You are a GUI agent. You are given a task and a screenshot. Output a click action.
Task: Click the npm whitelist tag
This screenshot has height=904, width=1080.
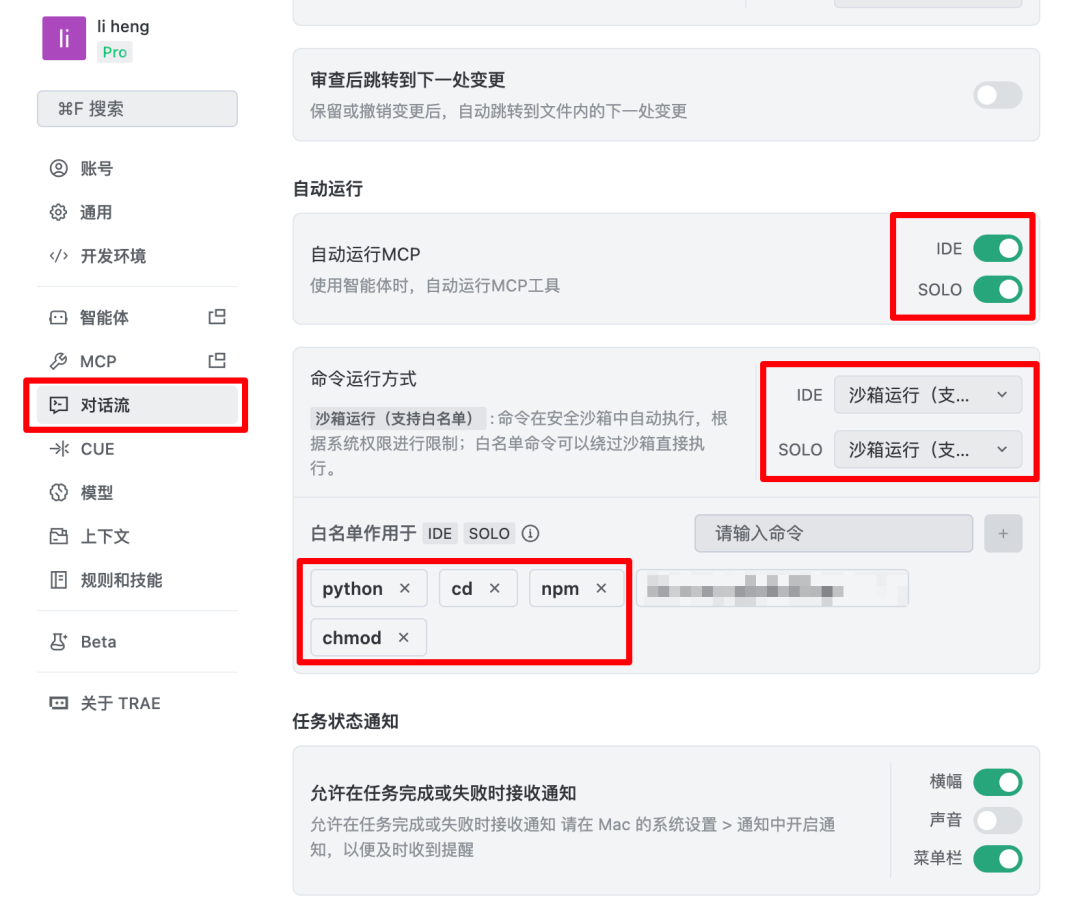(x=576, y=588)
